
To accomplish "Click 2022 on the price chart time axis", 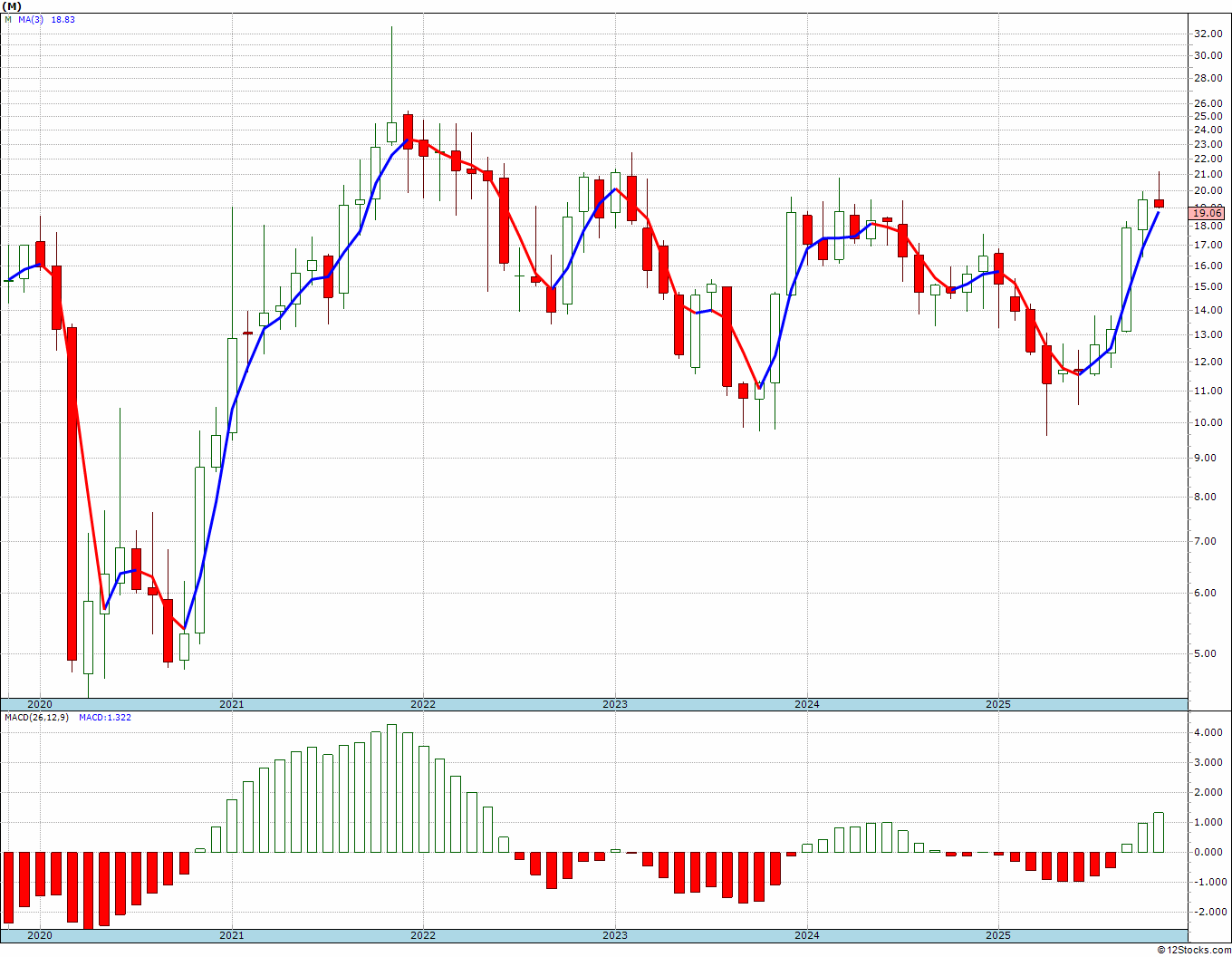I will click(x=423, y=704).
